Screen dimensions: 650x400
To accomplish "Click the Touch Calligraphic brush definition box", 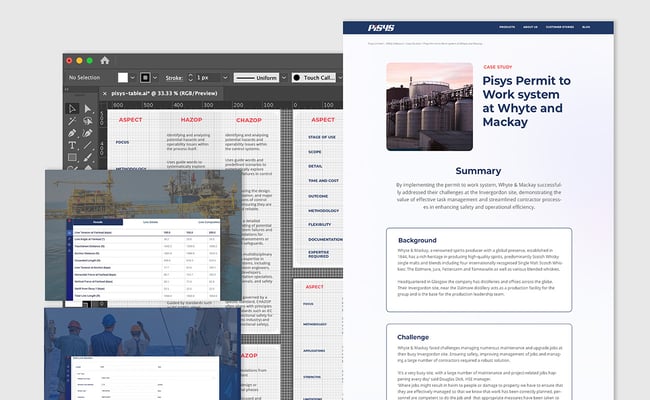I will coord(314,78).
